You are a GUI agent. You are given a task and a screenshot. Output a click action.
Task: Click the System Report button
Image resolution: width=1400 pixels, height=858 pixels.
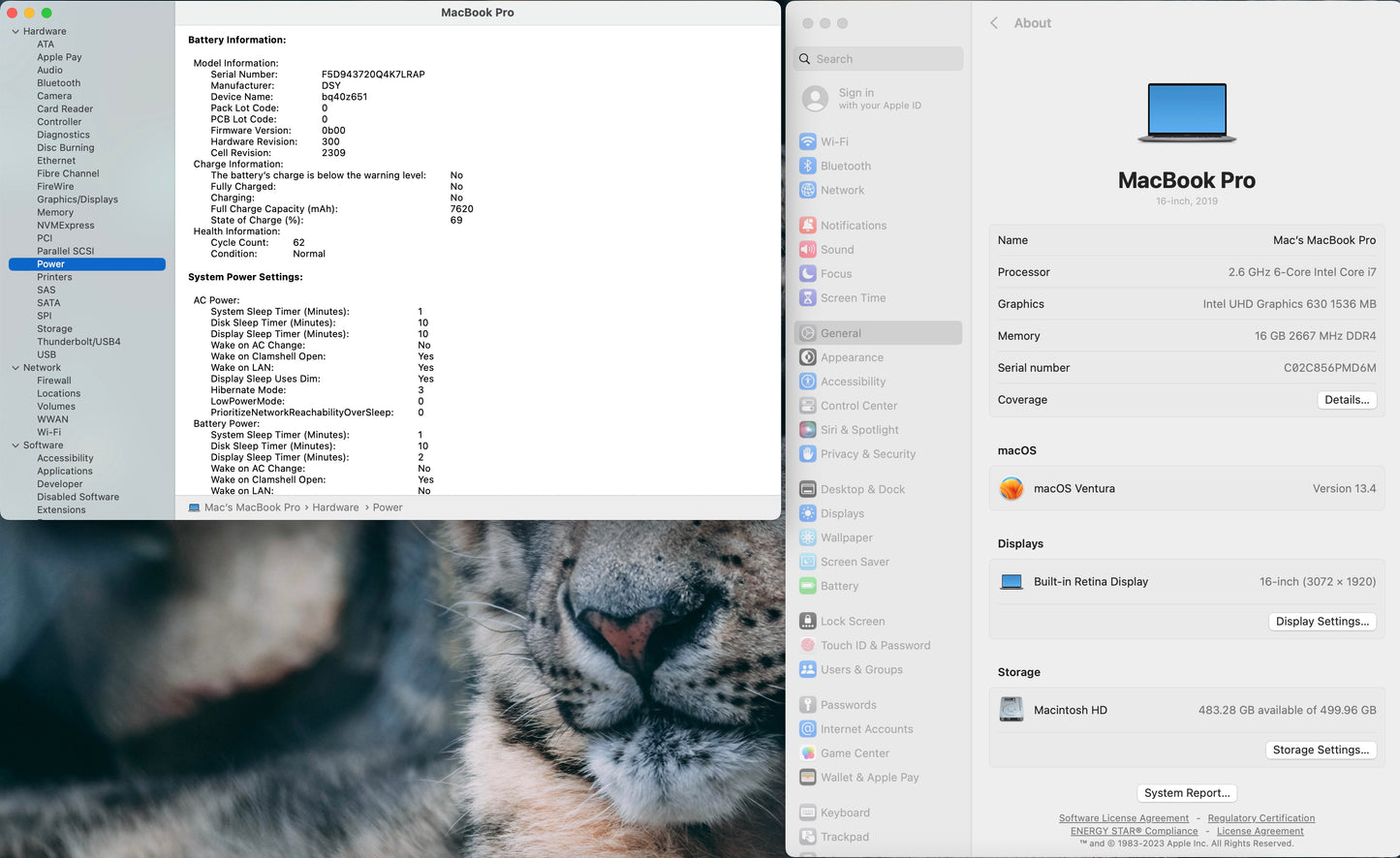1187,793
